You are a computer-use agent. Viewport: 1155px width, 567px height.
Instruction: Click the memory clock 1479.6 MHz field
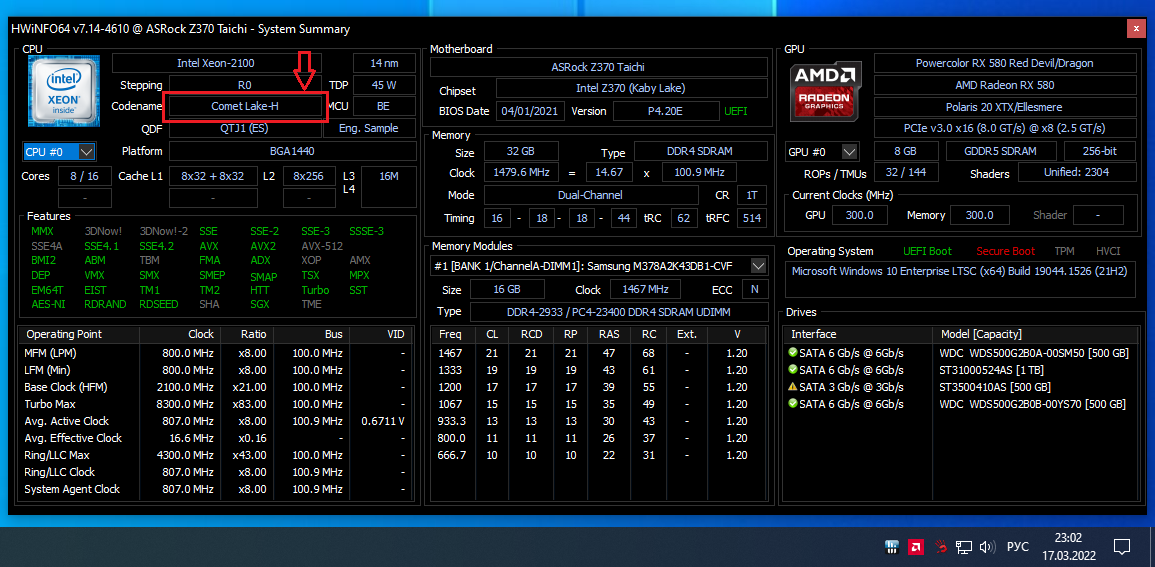pos(521,173)
